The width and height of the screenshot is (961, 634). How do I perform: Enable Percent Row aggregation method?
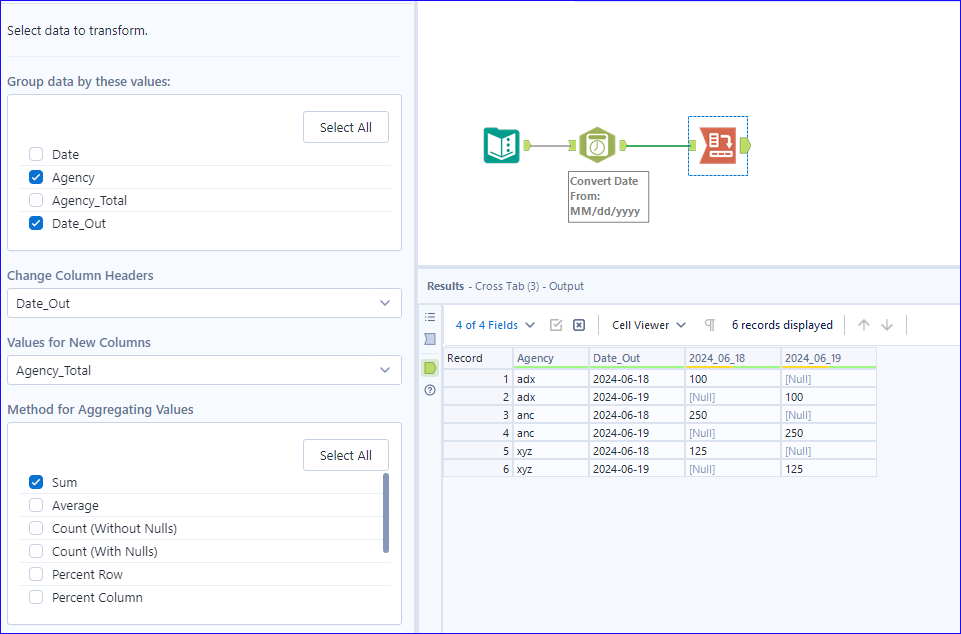coord(36,574)
